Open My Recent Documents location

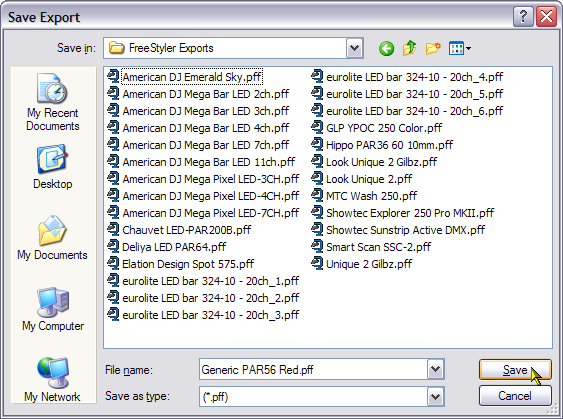pos(53,102)
